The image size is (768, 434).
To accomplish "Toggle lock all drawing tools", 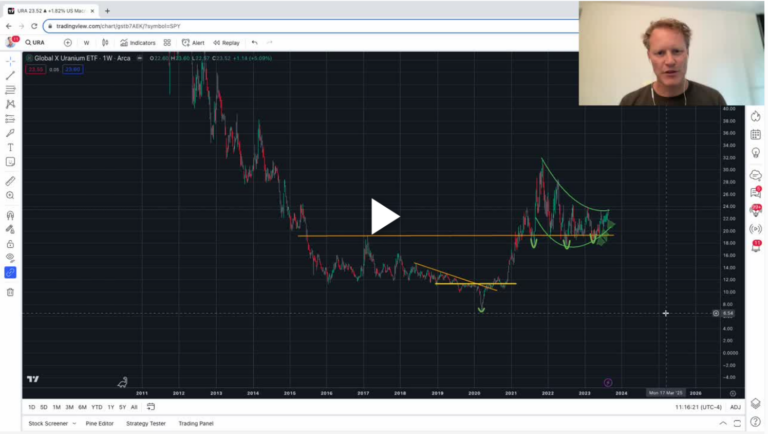I will [x=10, y=243].
